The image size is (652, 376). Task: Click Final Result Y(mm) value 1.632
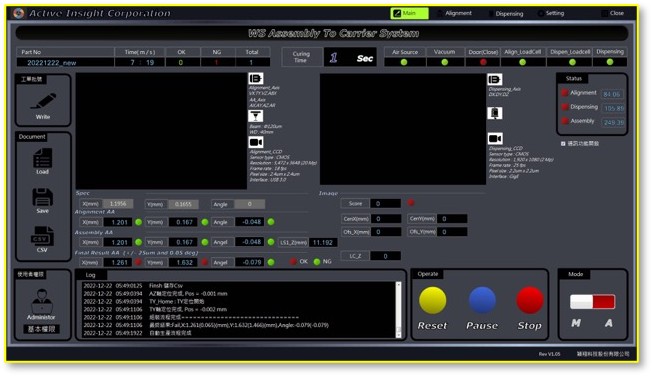tap(183, 262)
